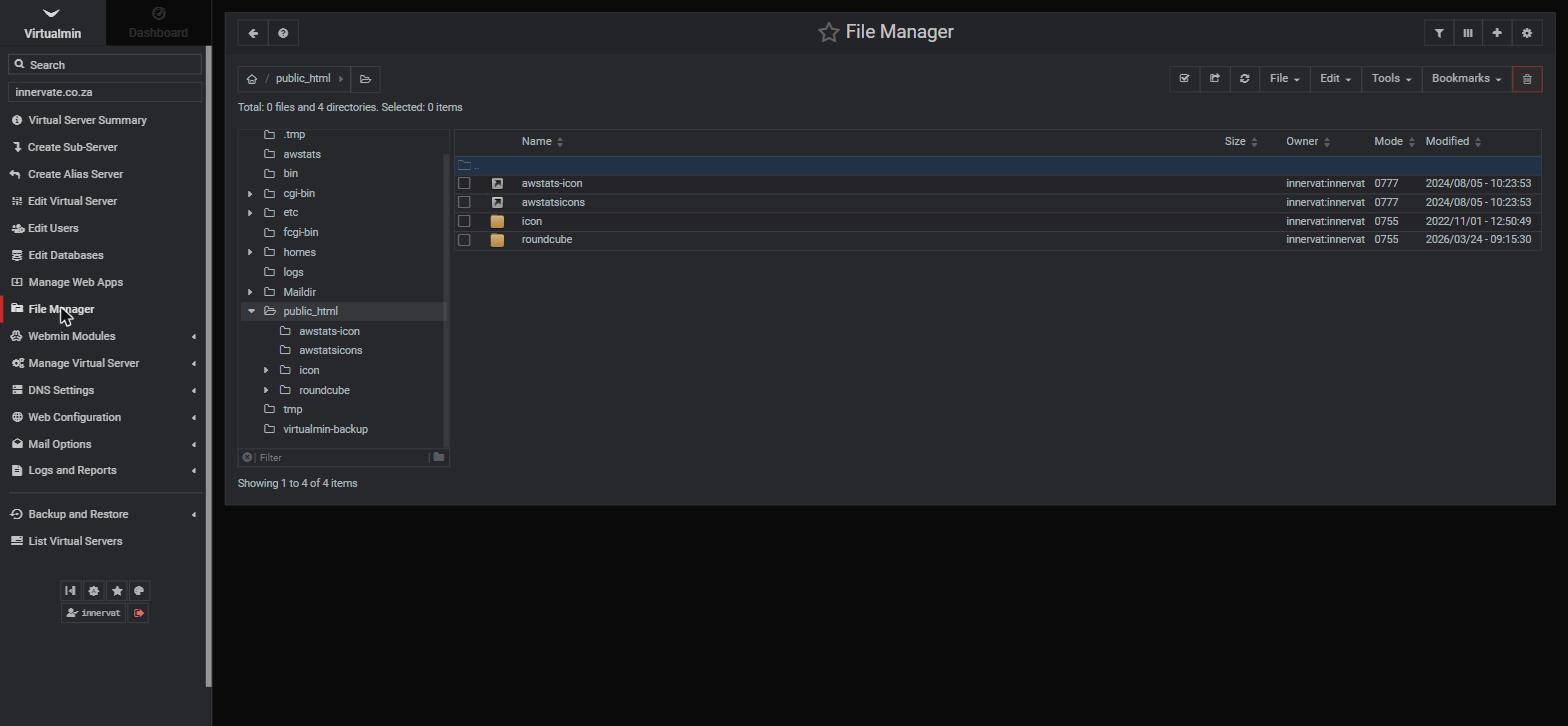Collapse the sidebar with the pin icon
The width and height of the screenshot is (1568, 726).
70,591
